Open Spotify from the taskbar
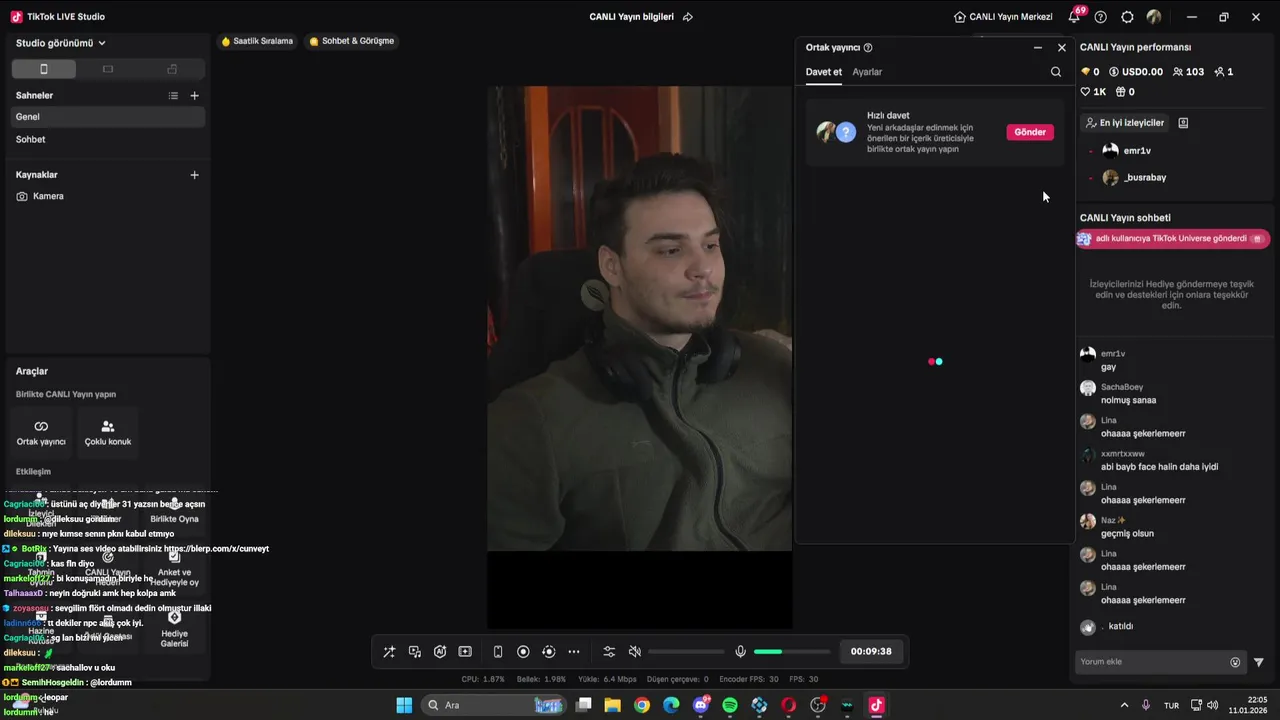The height and width of the screenshot is (720, 1280). click(730, 705)
